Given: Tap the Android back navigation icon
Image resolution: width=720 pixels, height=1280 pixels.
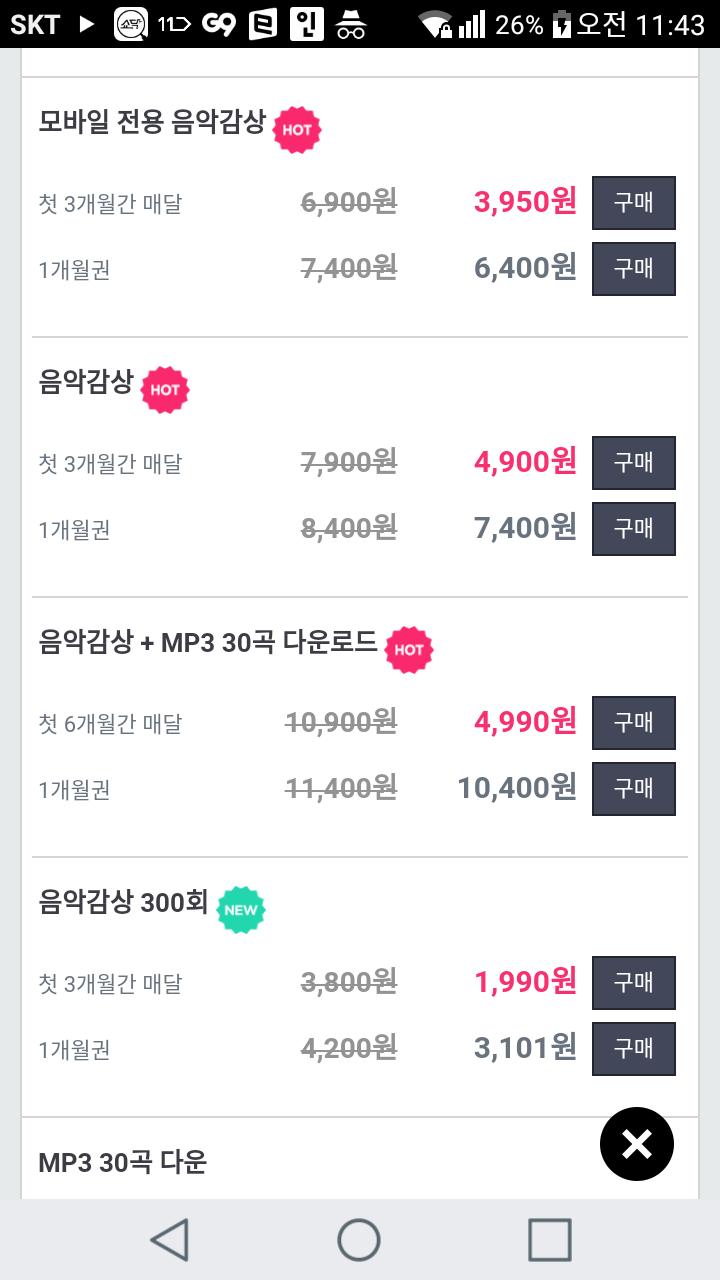Looking at the screenshot, I should (x=170, y=1240).
